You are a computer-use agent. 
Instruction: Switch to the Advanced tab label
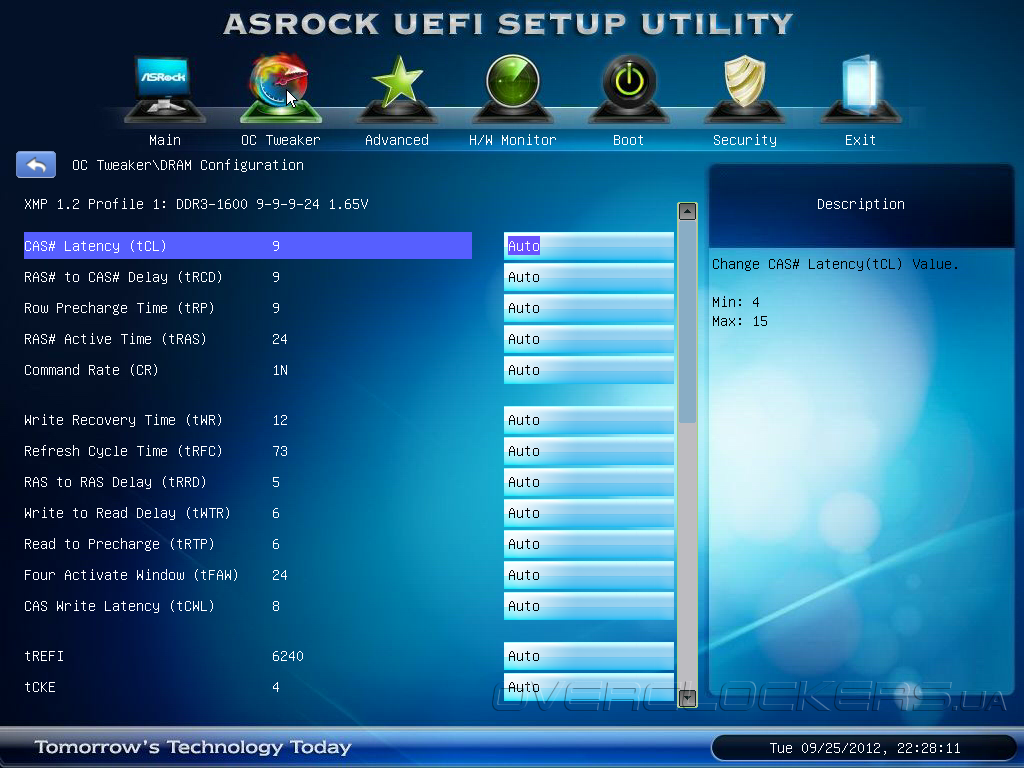pos(396,140)
